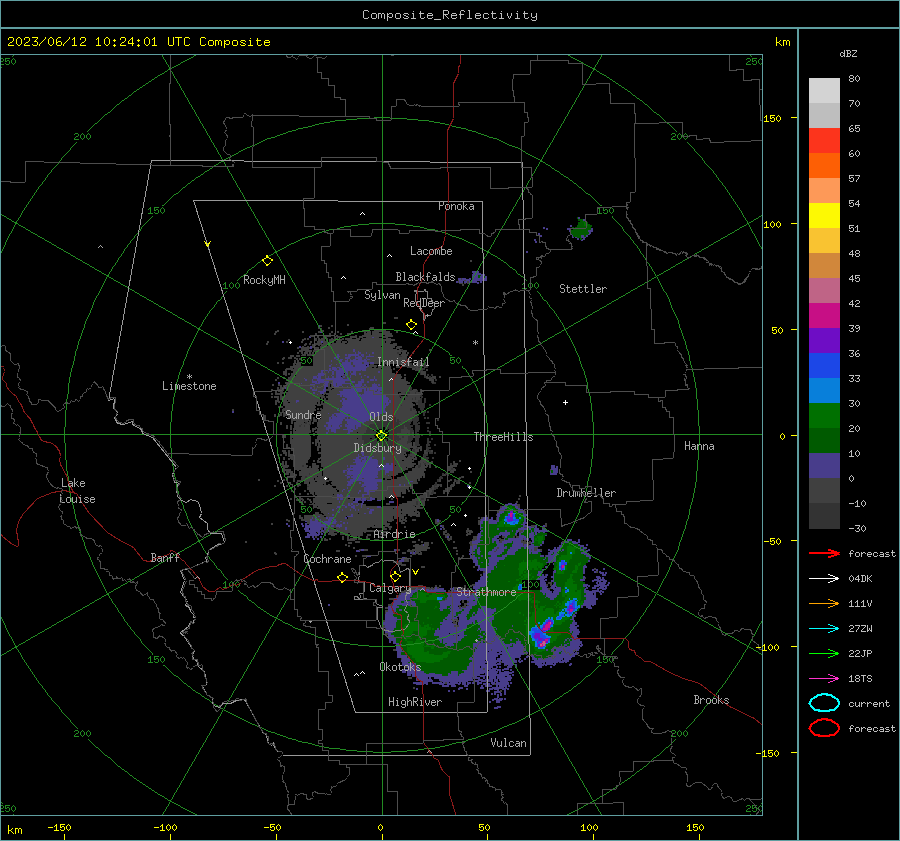Screen dimensions: 900x841
Task: Click the Didsbury label
Action: [377, 448]
